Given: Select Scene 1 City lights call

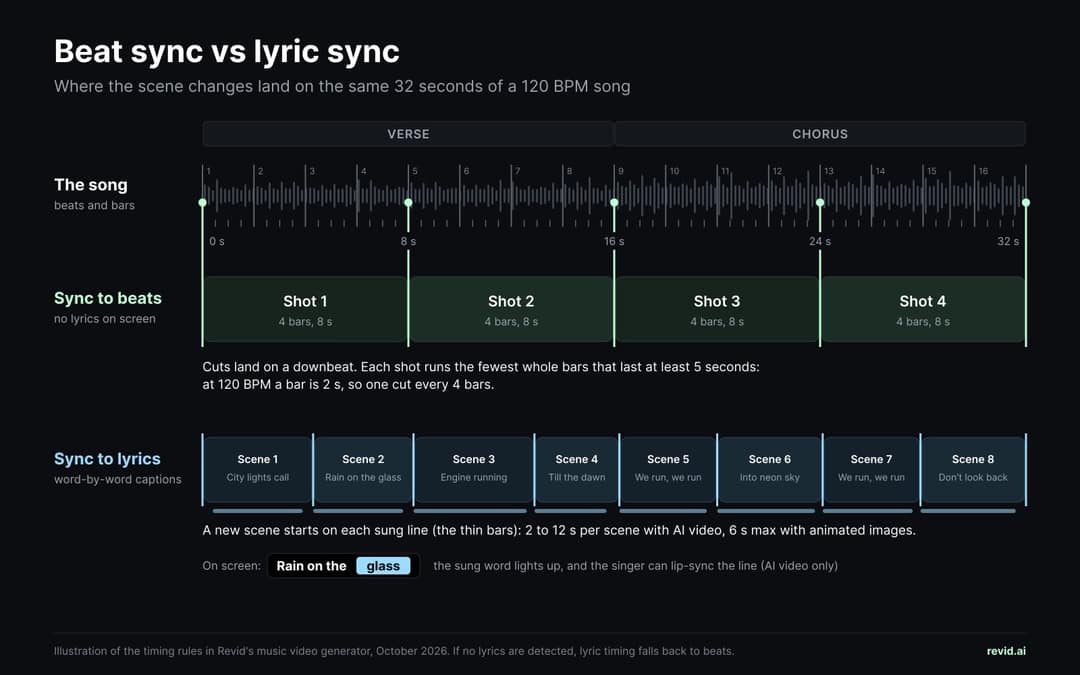Looking at the screenshot, I should click(x=258, y=469).
